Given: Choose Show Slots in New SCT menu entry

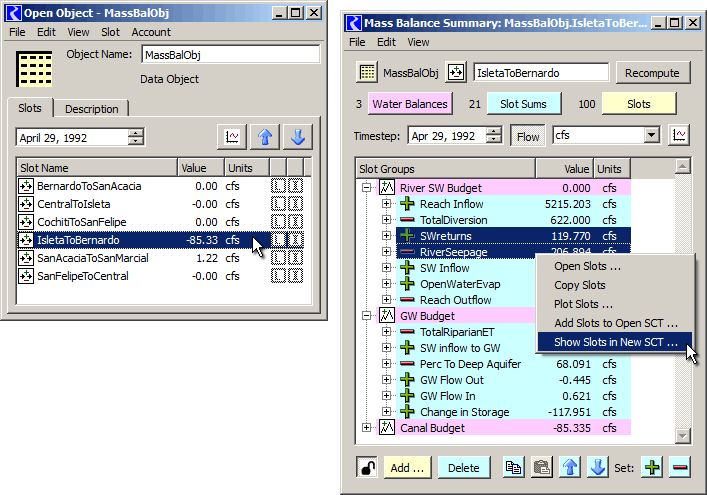Looking at the screenshot, I should coord(615,342).
